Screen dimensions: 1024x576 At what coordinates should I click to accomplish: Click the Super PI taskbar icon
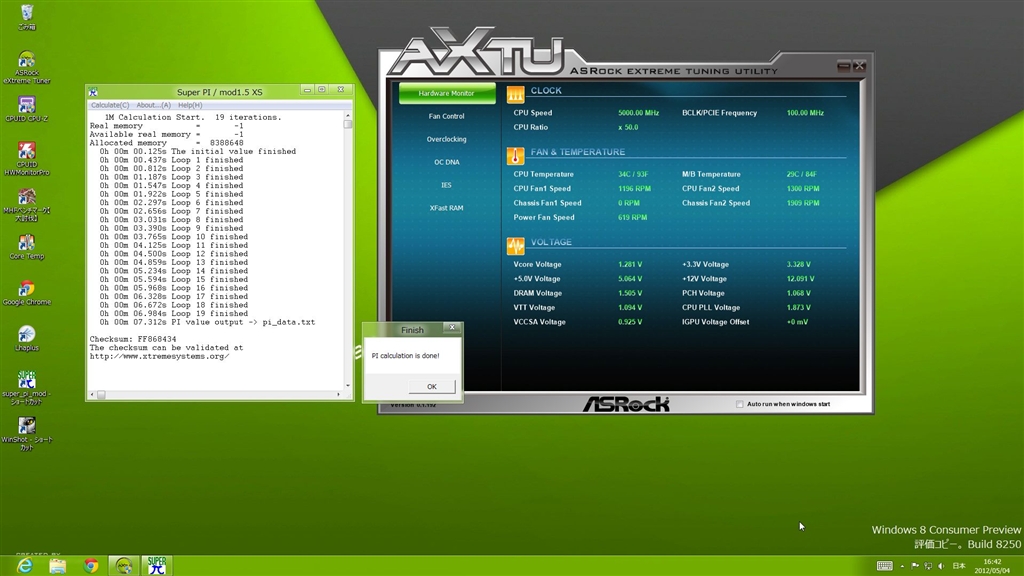click(x=156, y=565)
